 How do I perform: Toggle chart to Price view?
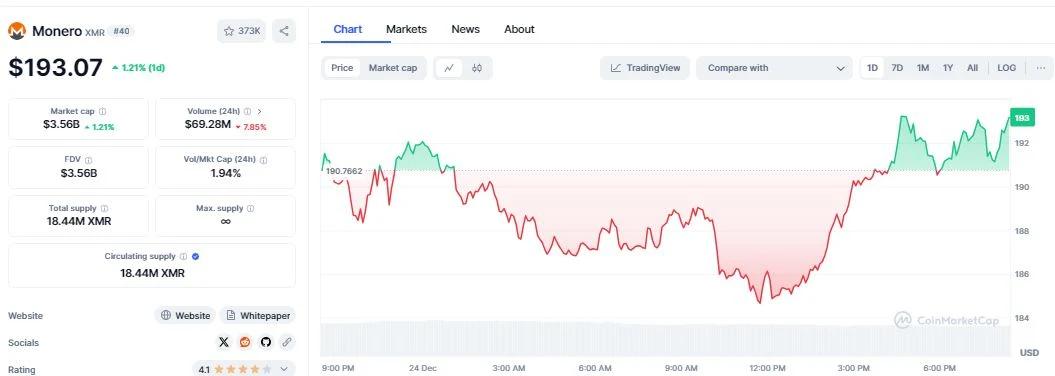[342, 68]
